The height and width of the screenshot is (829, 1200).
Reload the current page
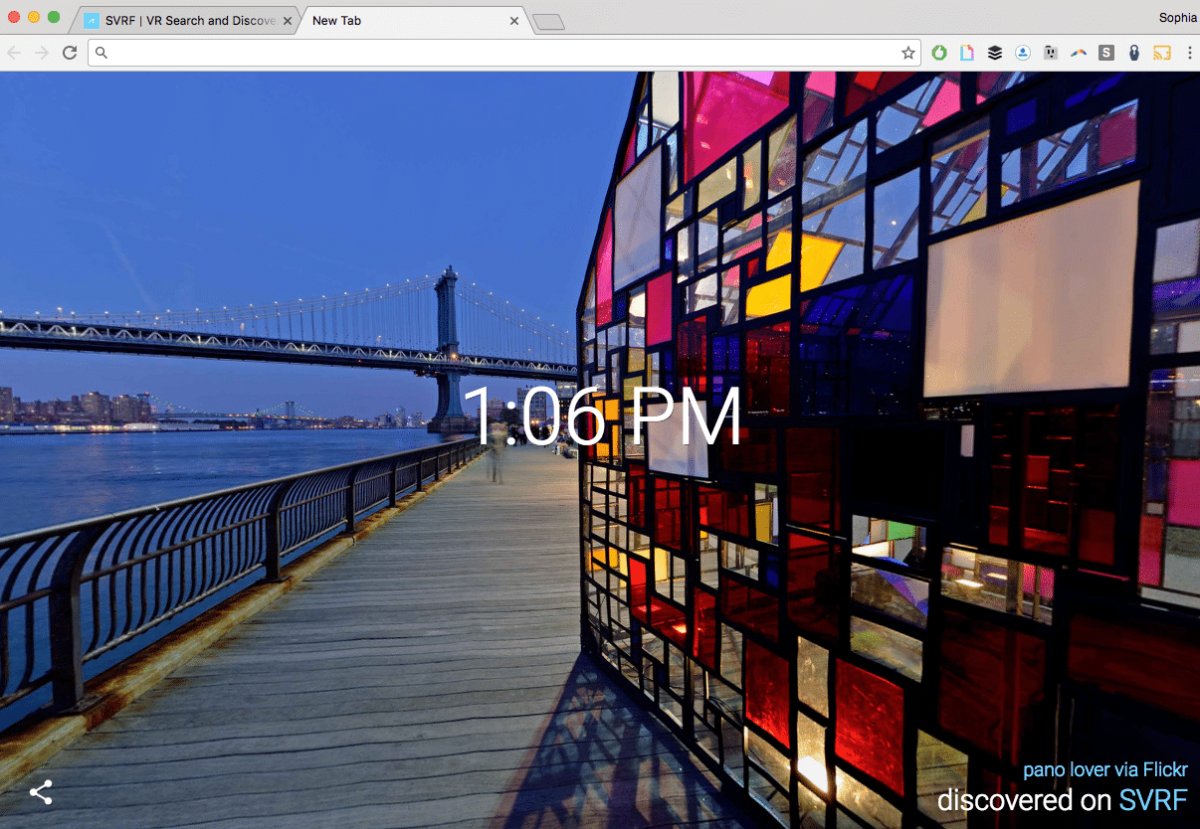click(x=70, y=53)
